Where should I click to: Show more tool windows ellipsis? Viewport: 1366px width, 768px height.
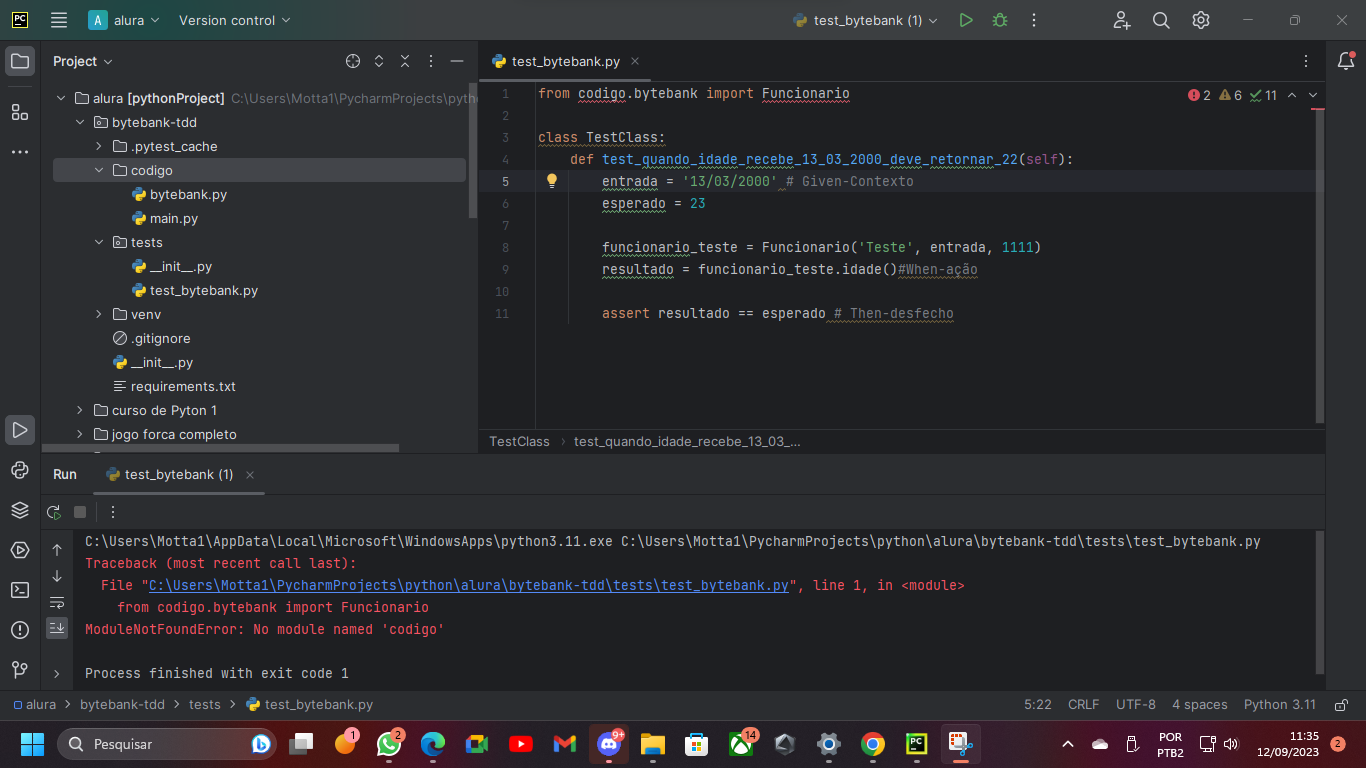pos(20,152)
